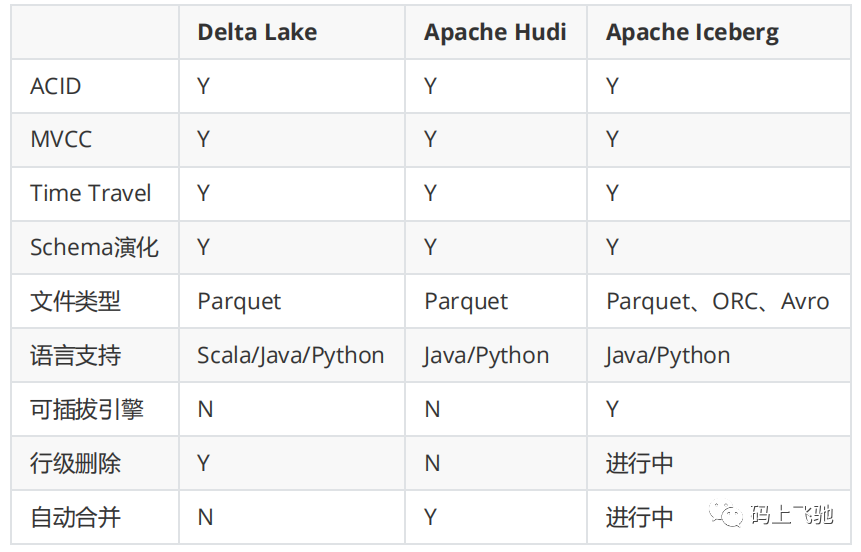Click 进行中 in the 行级删除 row

point(639,463)
